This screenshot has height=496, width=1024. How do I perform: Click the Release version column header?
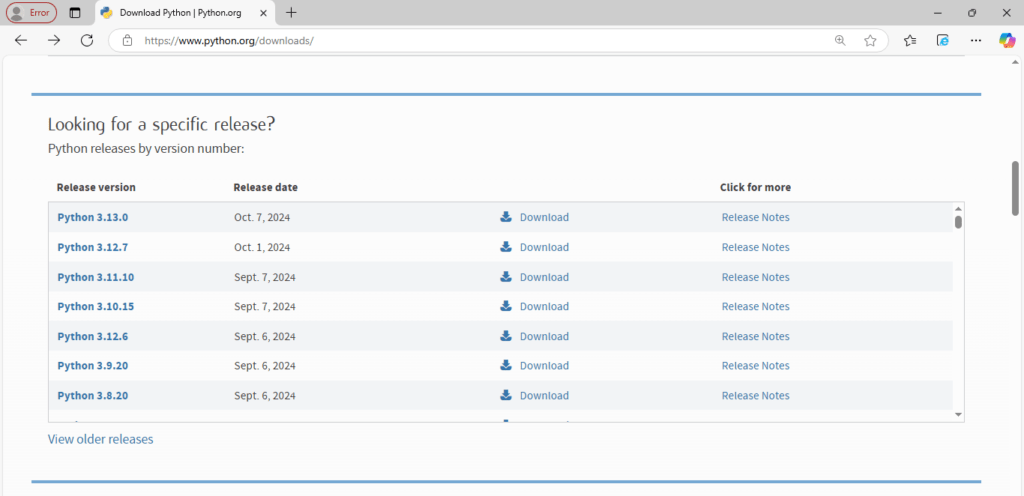click(x=96, y=187)
